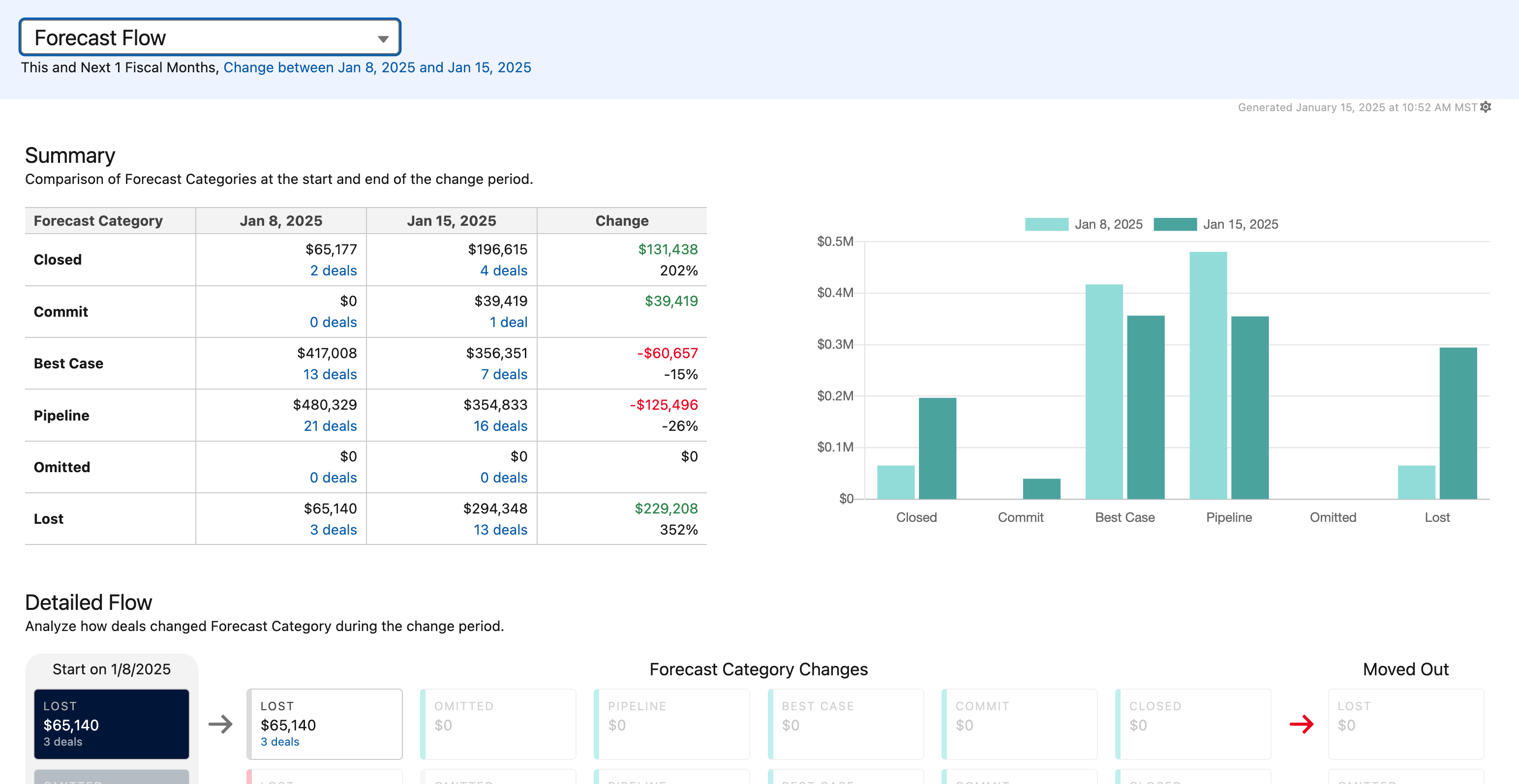Click the Jan 8 Pipeline bar in chart

point(1208,375)
